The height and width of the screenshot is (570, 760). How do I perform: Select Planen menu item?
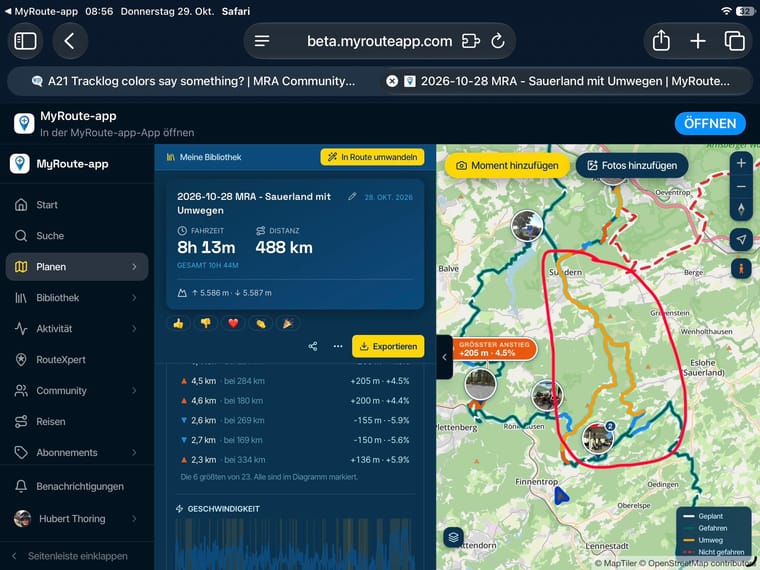(77, 267)
